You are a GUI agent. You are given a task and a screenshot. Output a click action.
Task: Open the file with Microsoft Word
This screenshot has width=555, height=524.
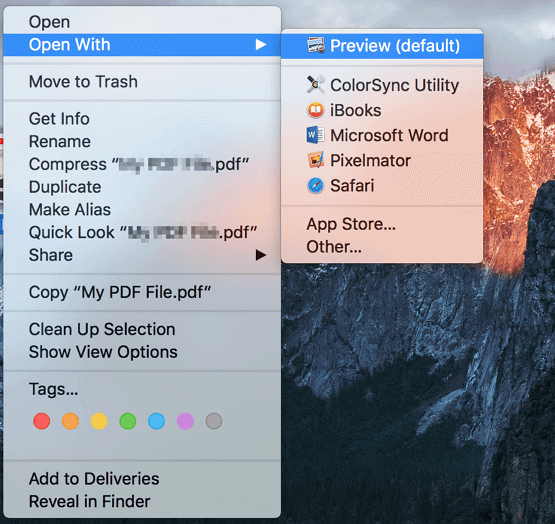(382, 135)
